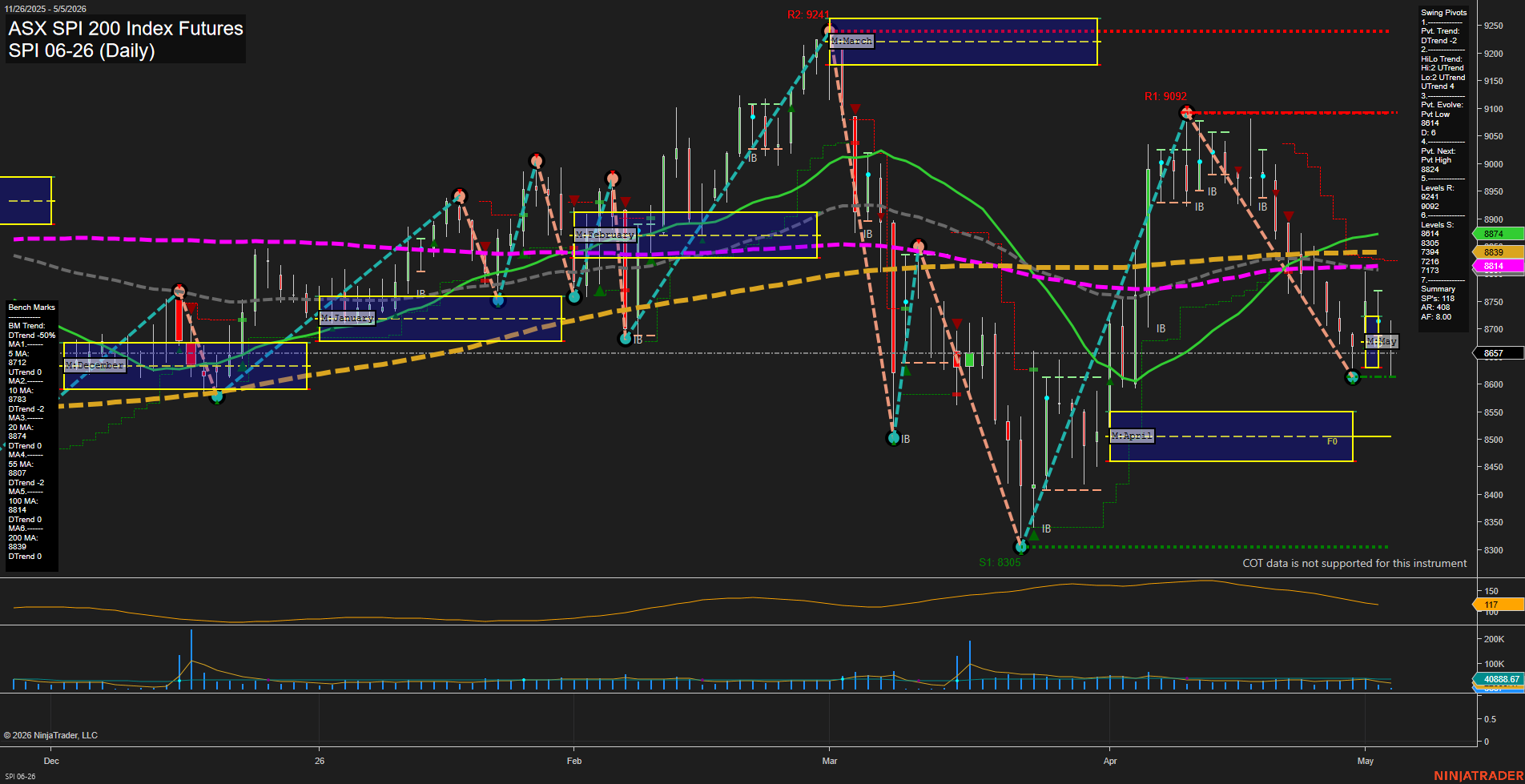1525x784 pixels.
Task: Click the 'SPI 06-26 (Daily)' subtitle
Action: click(x=82, y=50)
